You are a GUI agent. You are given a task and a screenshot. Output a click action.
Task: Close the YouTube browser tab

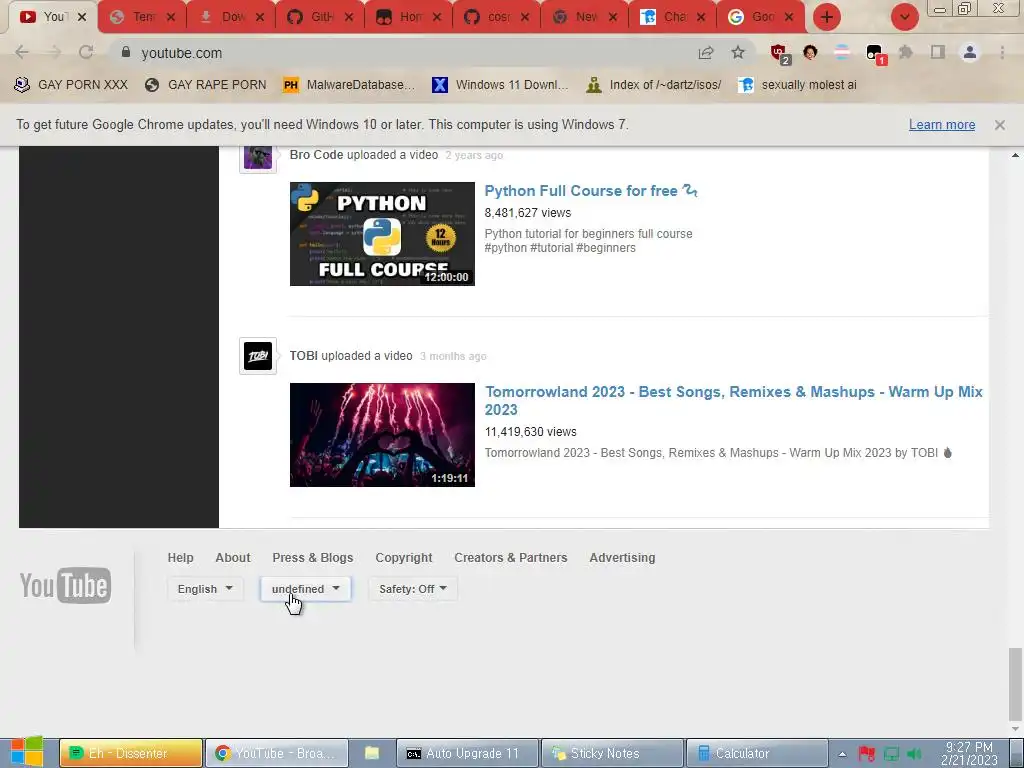point(82,17)
